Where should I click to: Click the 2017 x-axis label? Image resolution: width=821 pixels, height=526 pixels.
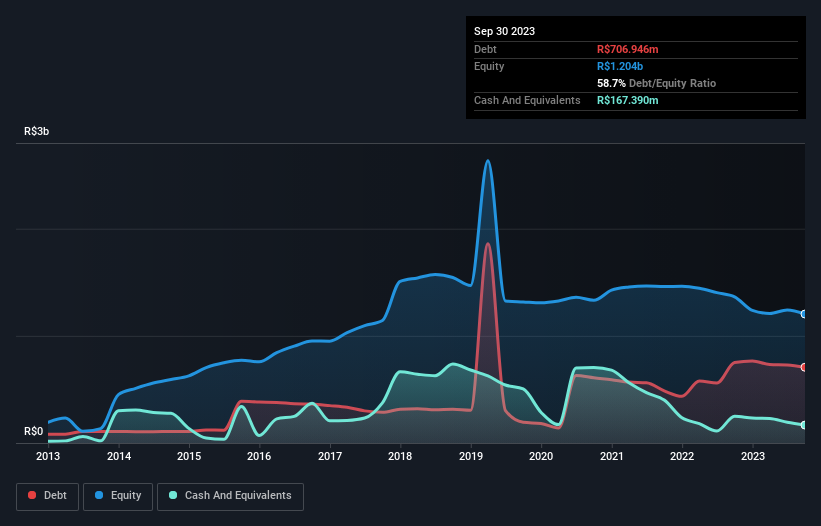click(330, 456)
